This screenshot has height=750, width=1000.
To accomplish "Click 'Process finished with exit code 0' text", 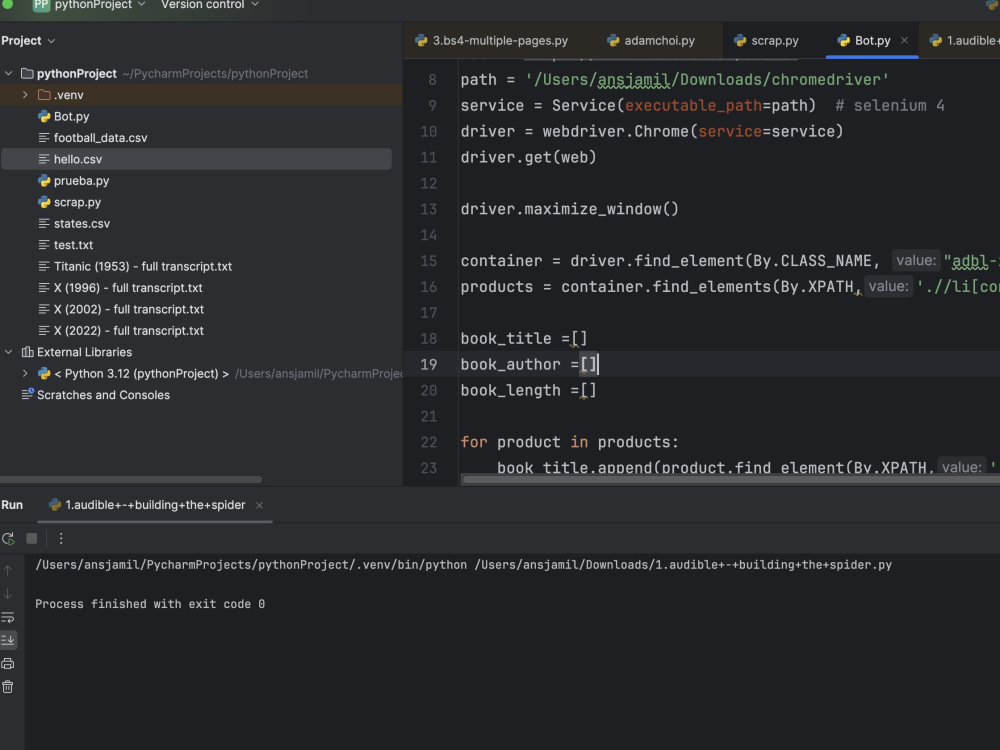I will [x=150, y=604].
